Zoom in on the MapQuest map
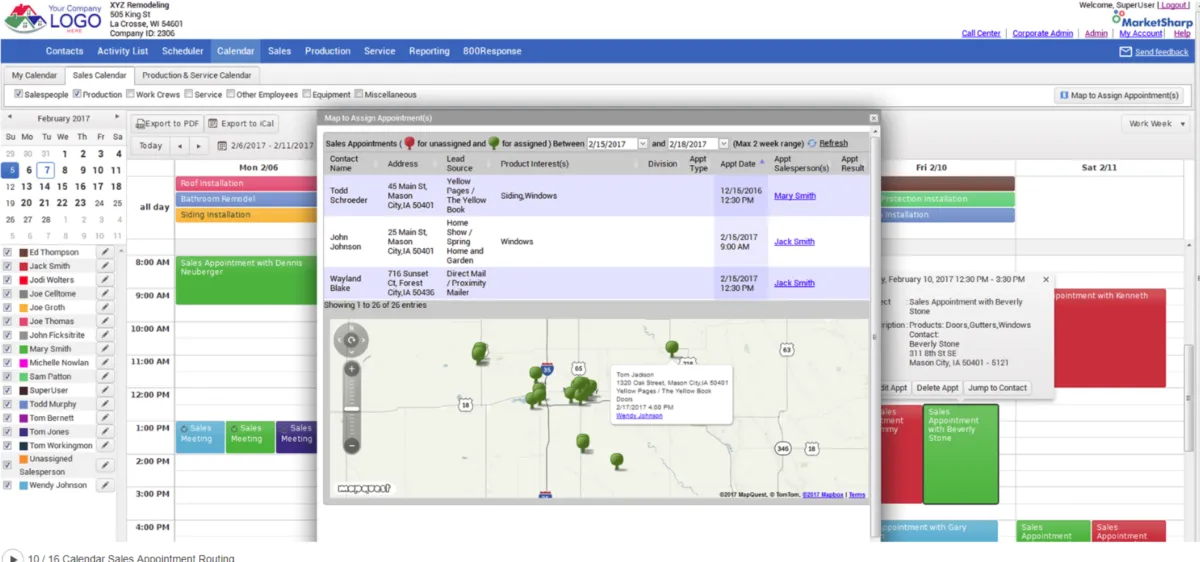Screen dimensions: 1200x562 click(352, 369)
